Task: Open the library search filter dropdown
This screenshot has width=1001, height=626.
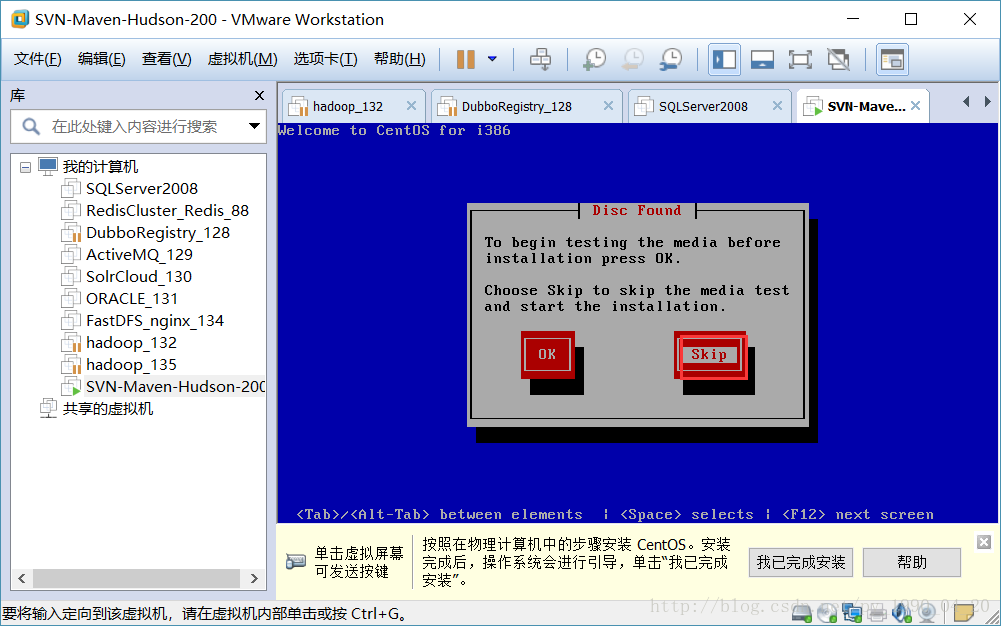Action: (254, 126)
